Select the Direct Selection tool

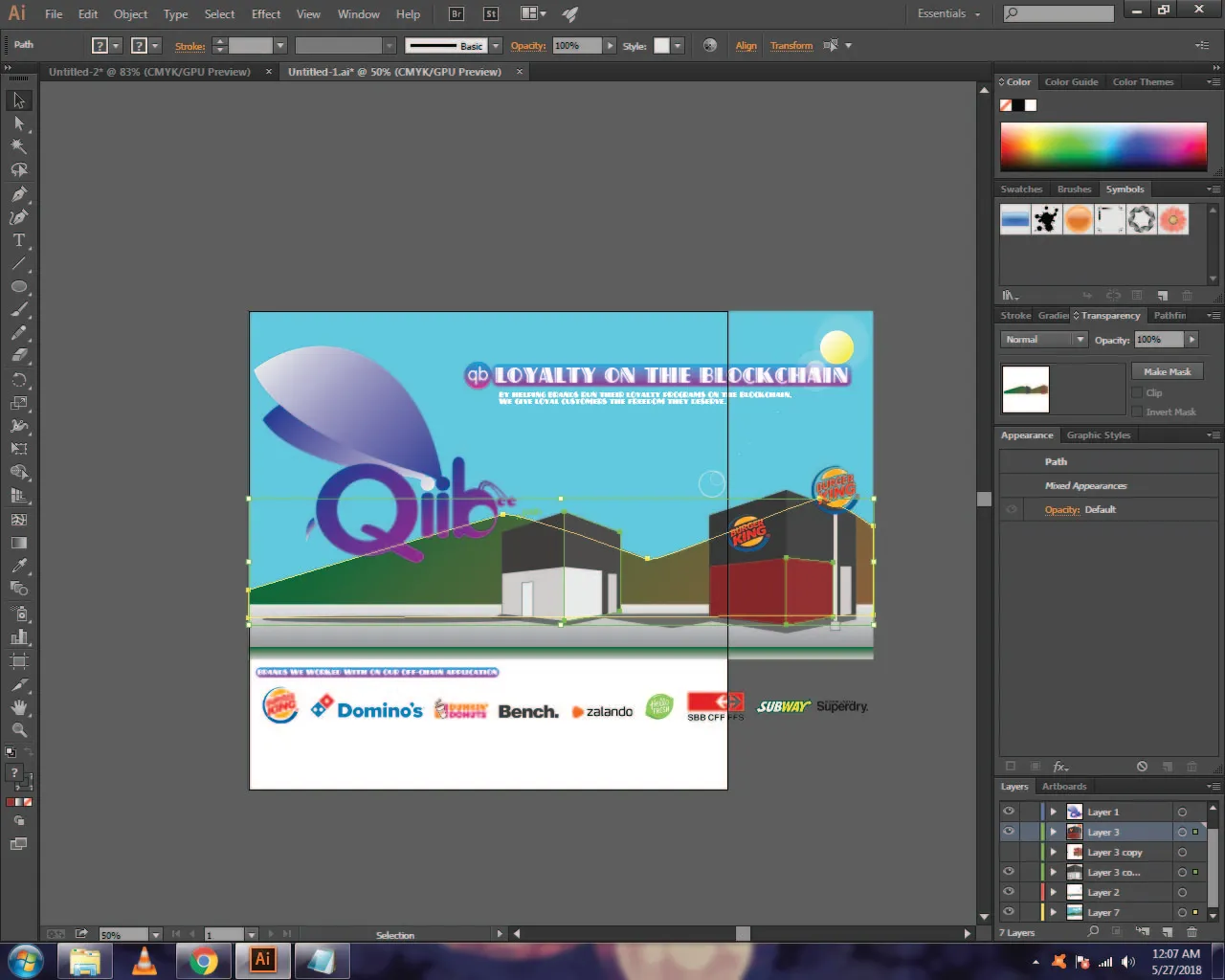(18, 123)
